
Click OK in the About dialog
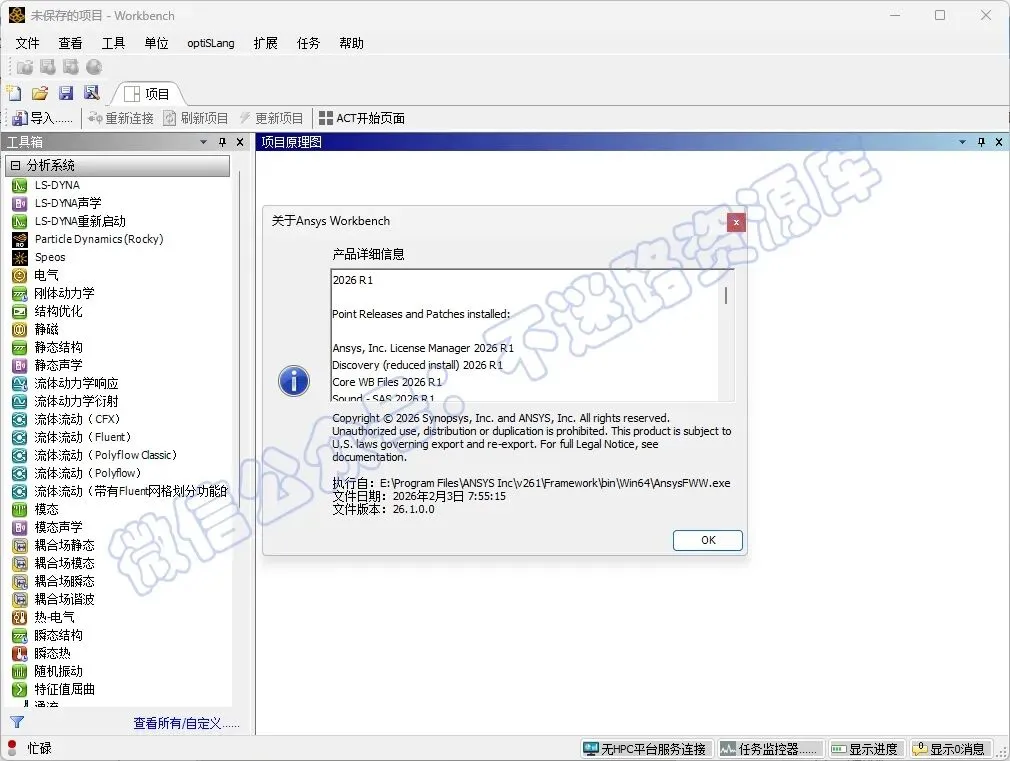coord(708,540)
